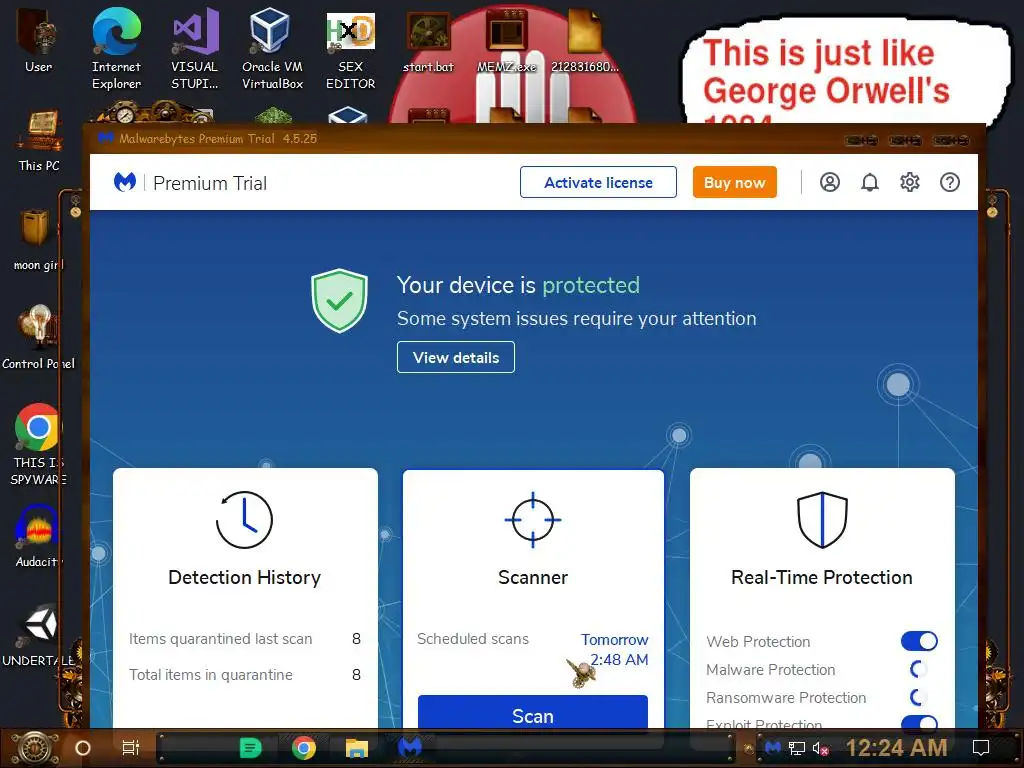Open the User desktop icon

point(39,39)
